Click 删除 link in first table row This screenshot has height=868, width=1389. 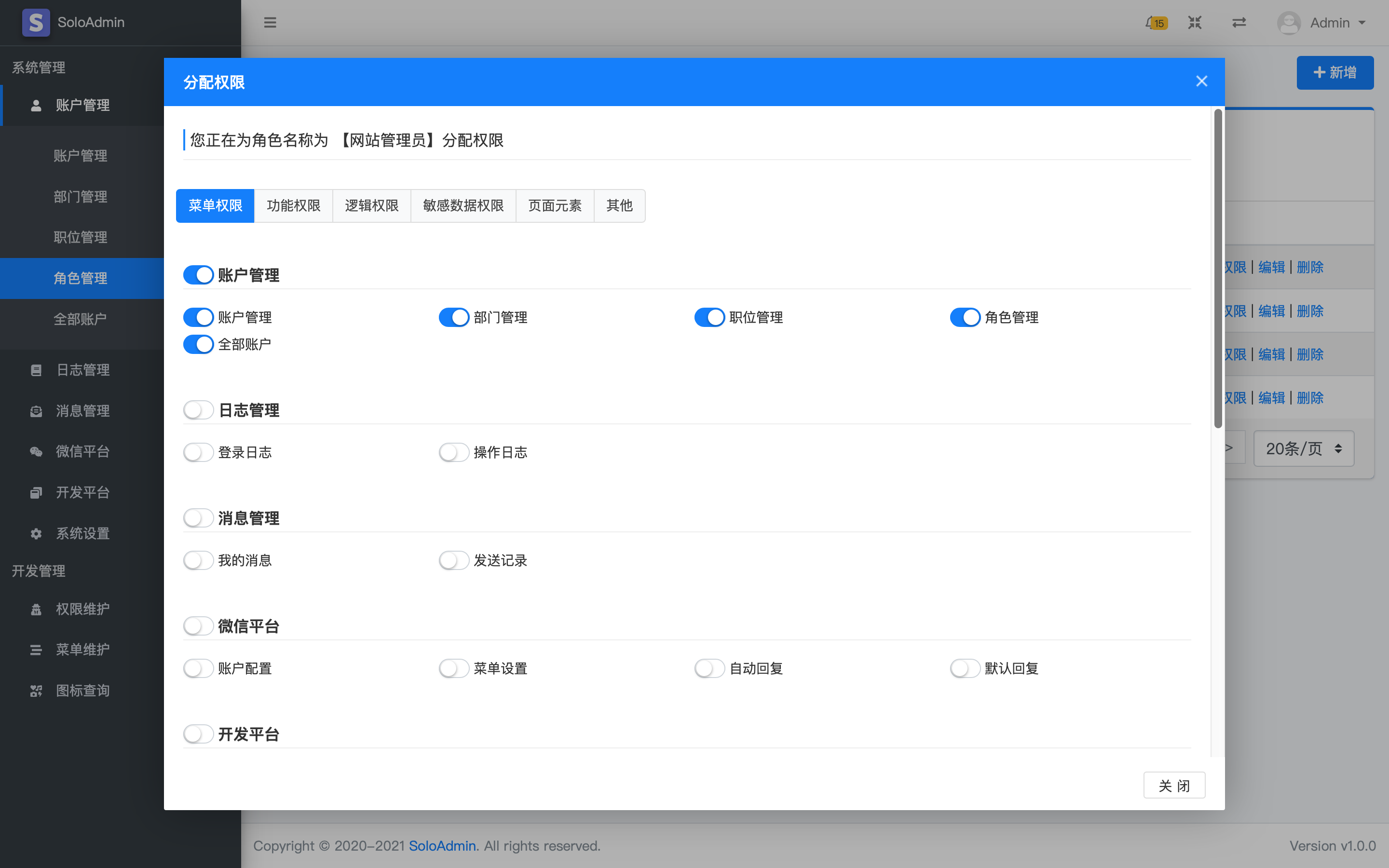tap(1310, 267)
